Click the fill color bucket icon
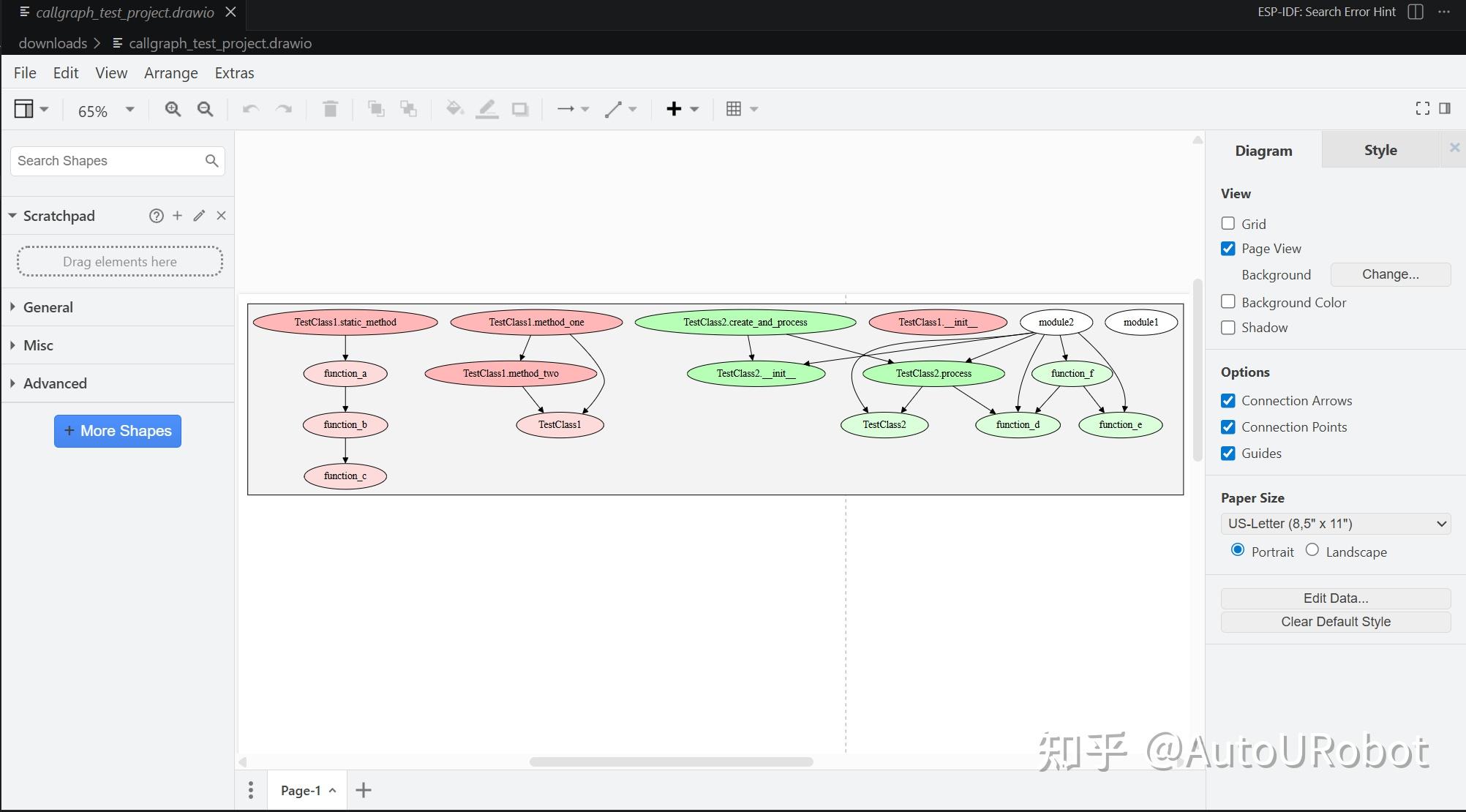The height and width of the screenshot is (812, 1466). (454, 109)
